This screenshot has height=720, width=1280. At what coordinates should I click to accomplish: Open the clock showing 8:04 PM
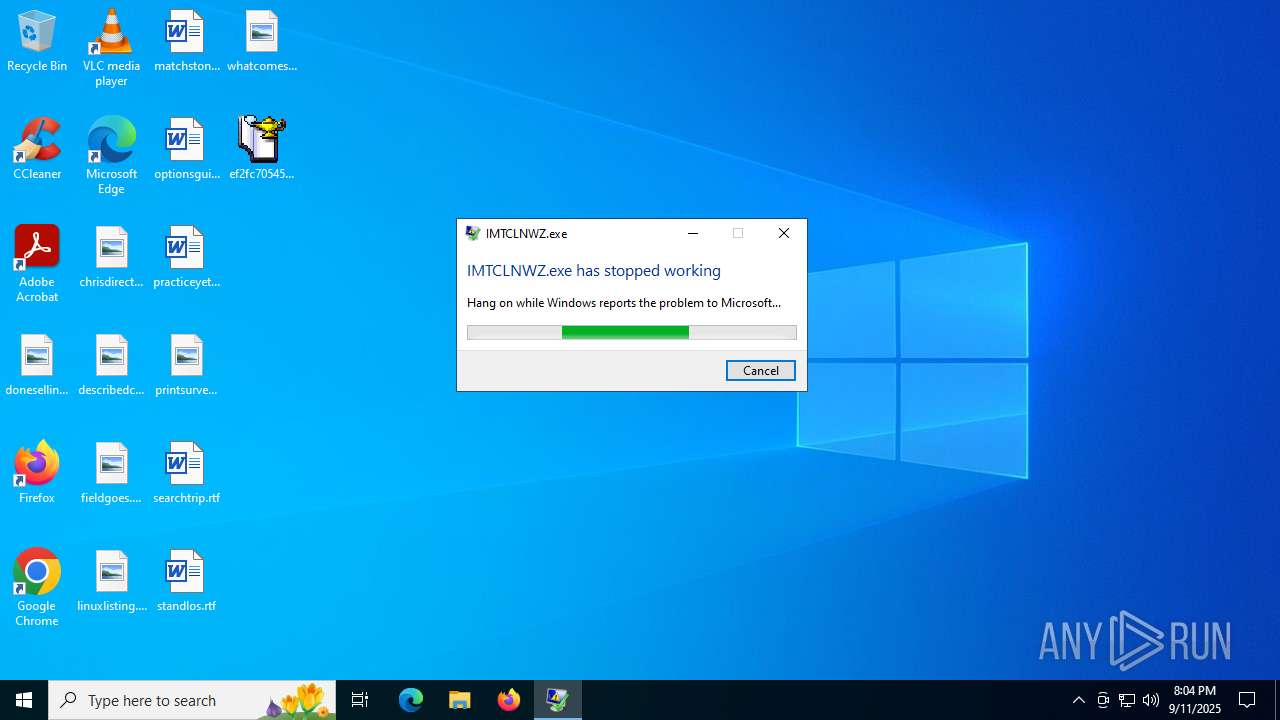(1195, 700)
